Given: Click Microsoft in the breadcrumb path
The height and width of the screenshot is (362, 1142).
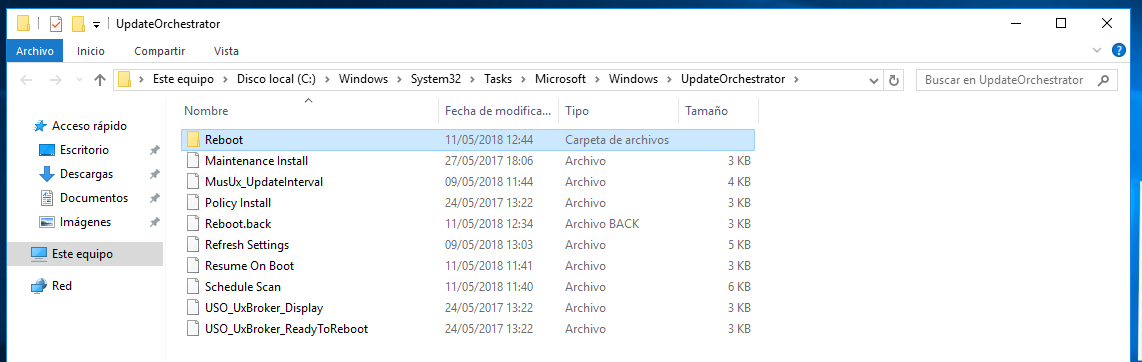Looking at the screenshot, I should 561,79.
